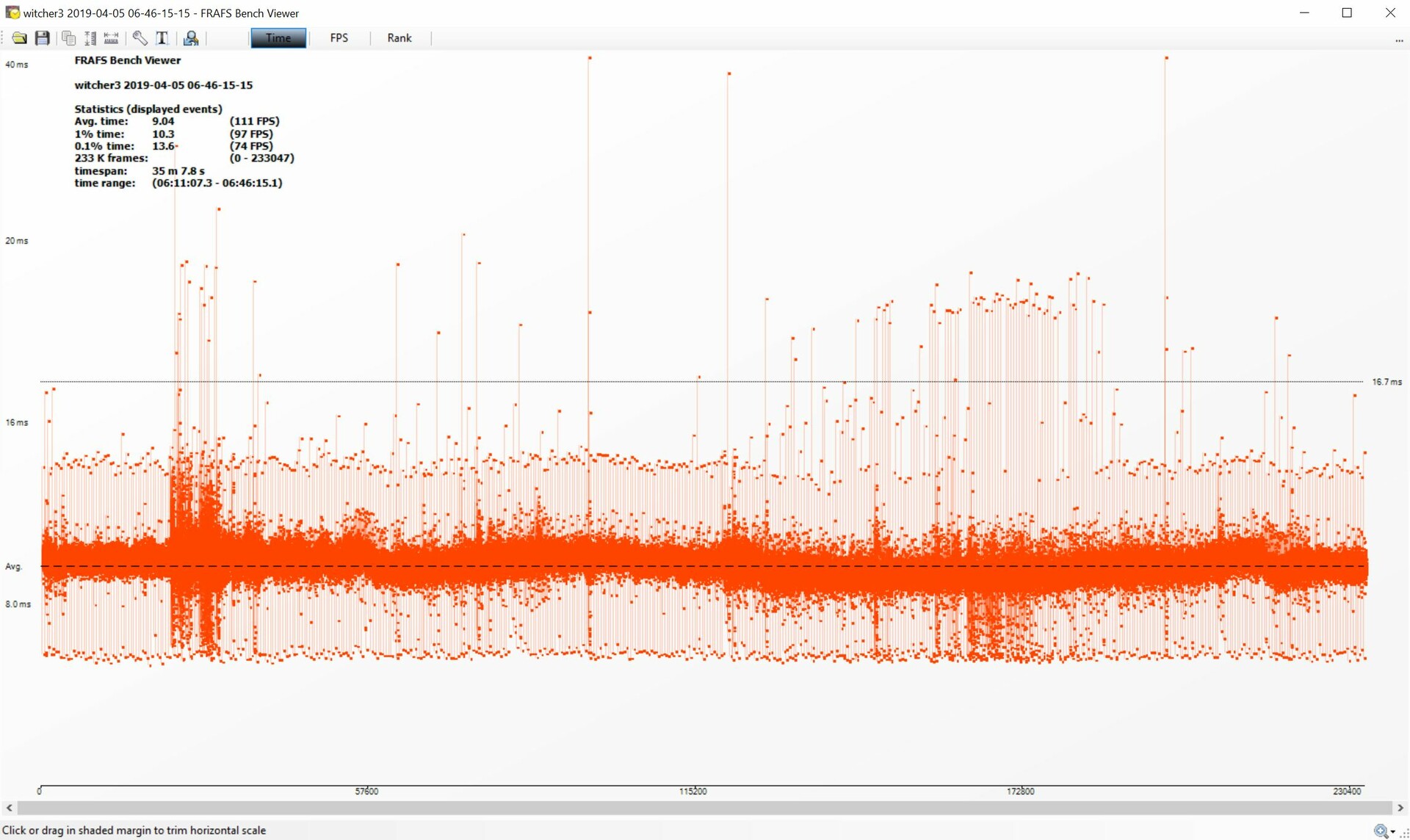Maximize the FRAFS Bench Viewer window
The height and width of the screenshot is (840, 1410).
(1347, 12)
